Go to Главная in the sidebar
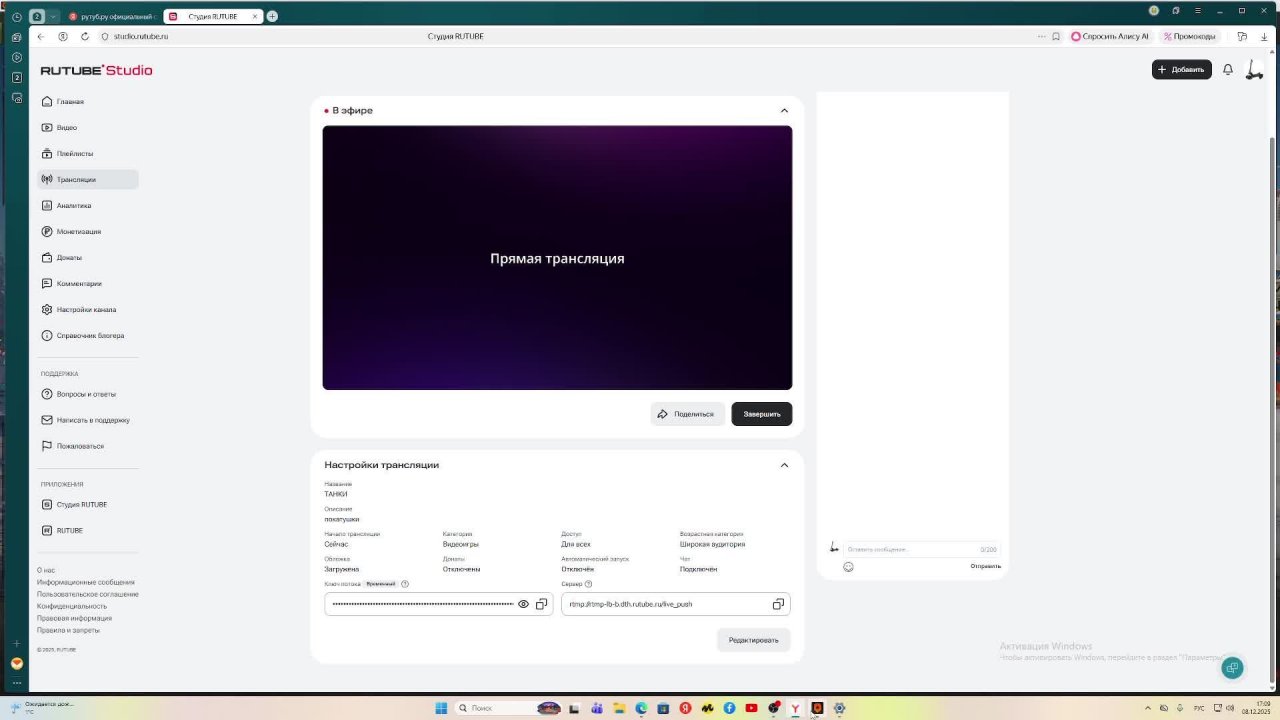Screen dimensions: 1280x720 (88, 102)
